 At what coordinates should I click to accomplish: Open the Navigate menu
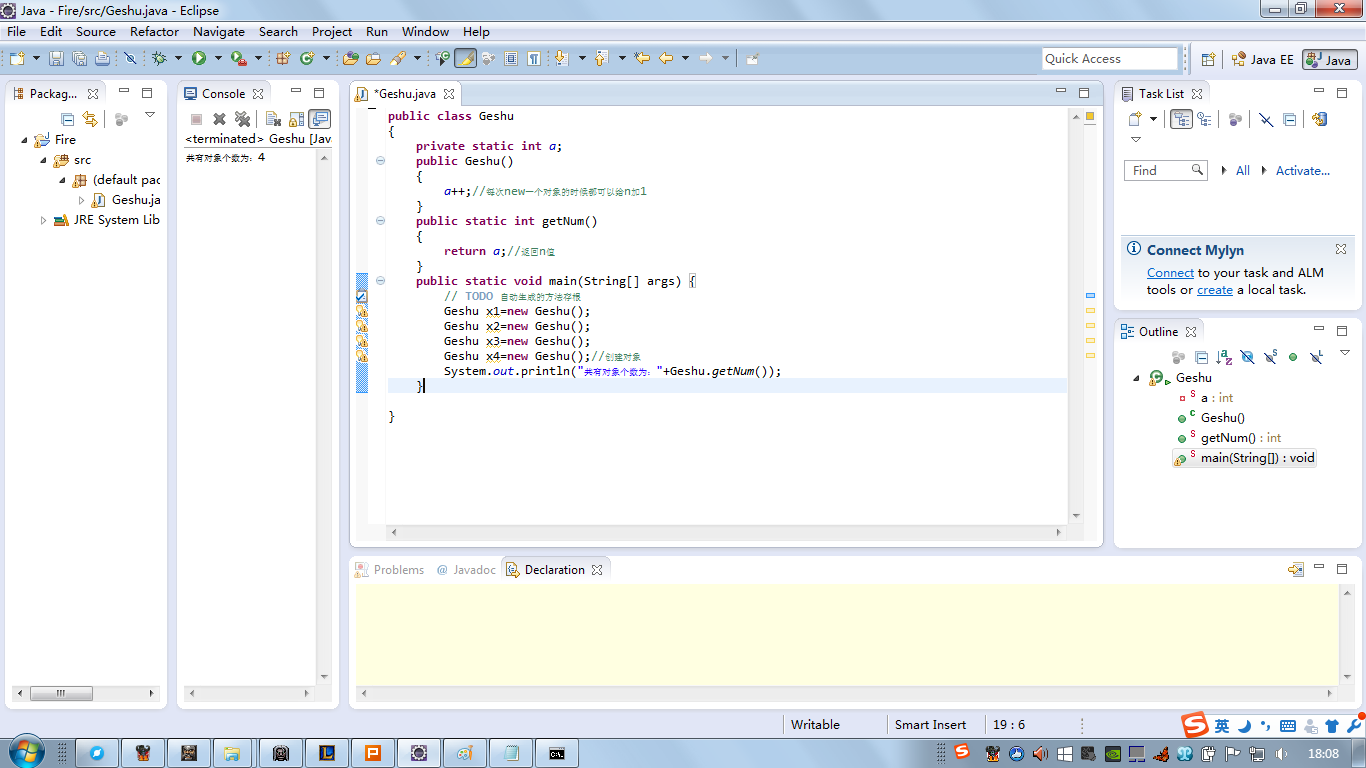pos(219,31)
